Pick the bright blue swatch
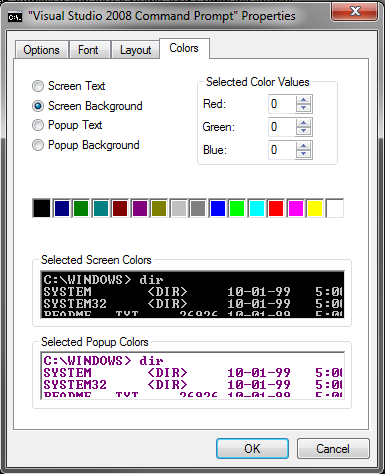 coord(218,208)
